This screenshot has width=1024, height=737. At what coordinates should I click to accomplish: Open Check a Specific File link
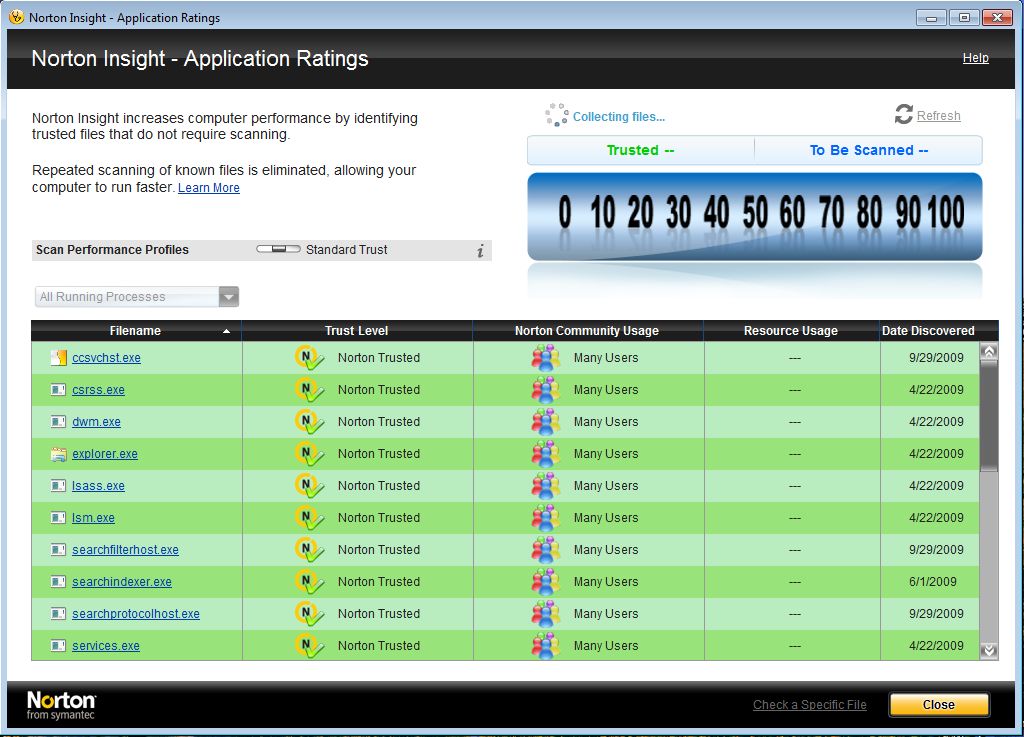click(810, 705)
